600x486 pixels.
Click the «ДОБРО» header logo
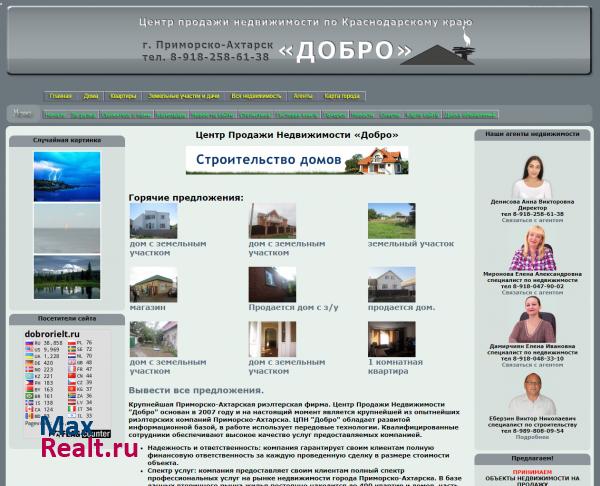[x=345, y=51]
